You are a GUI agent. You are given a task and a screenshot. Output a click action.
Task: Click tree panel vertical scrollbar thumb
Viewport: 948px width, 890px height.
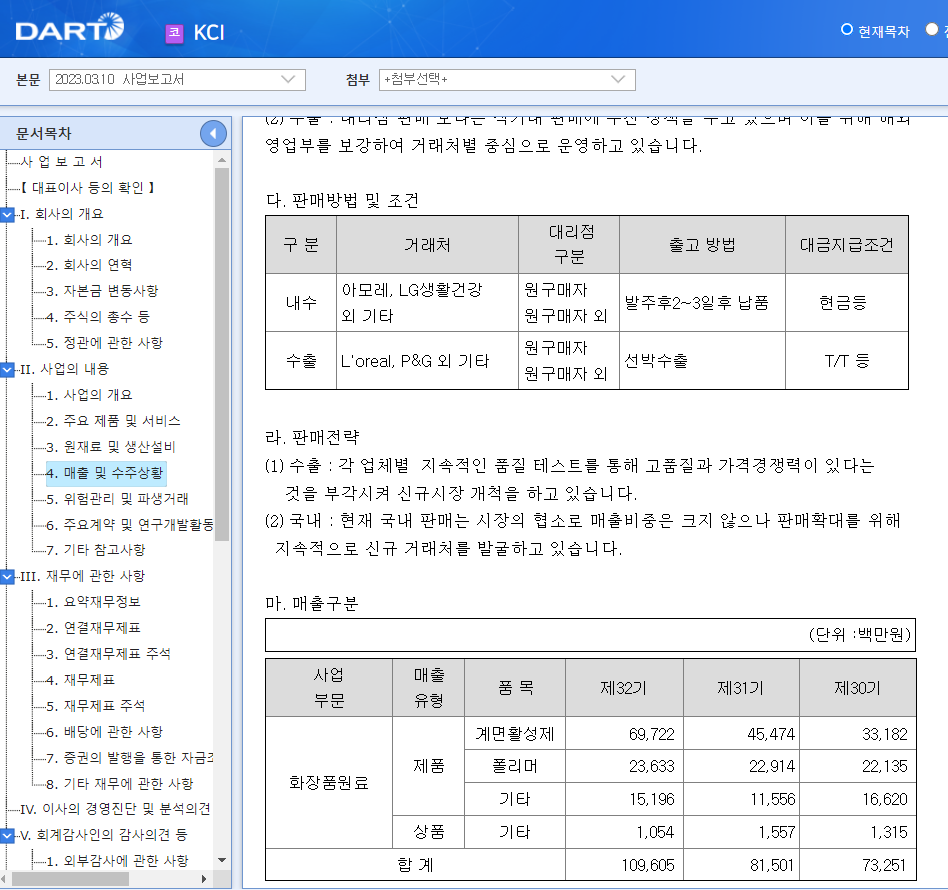pos(222,354)
